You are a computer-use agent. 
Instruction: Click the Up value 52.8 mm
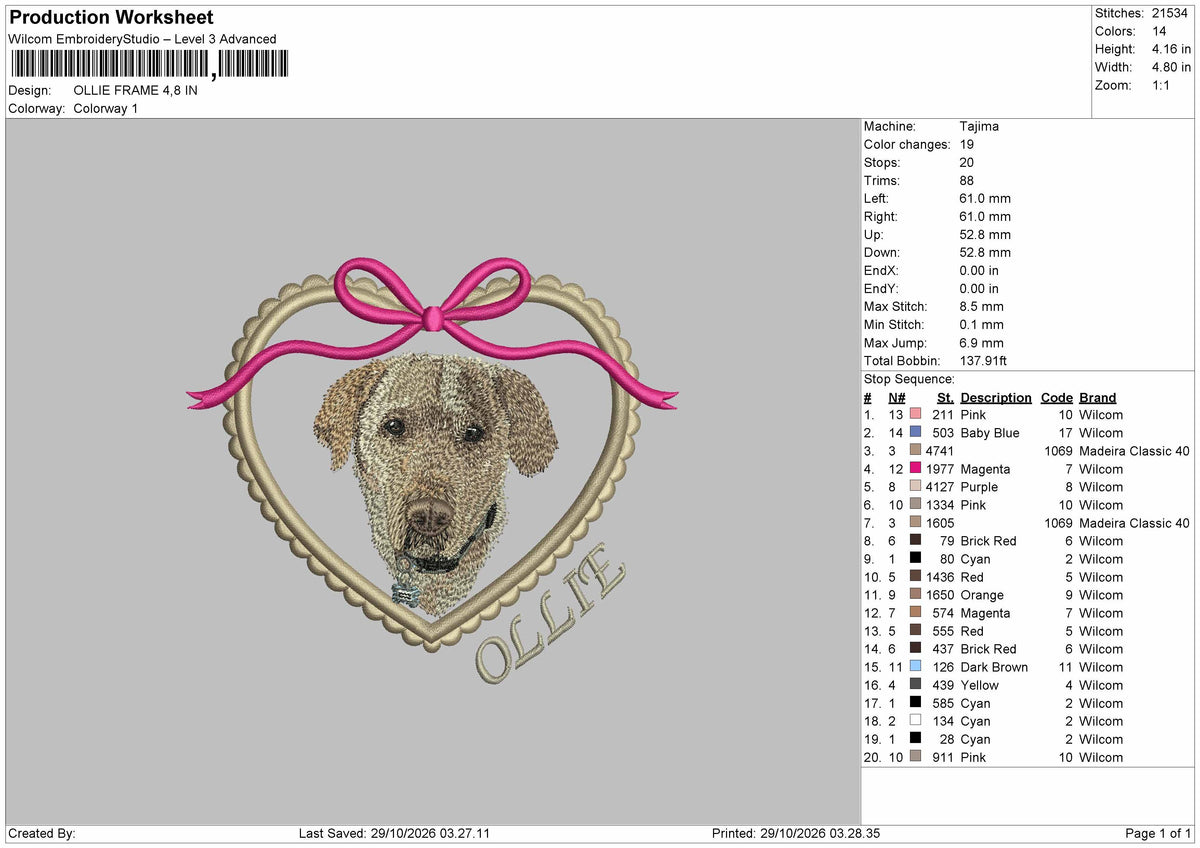coord(985,235)
